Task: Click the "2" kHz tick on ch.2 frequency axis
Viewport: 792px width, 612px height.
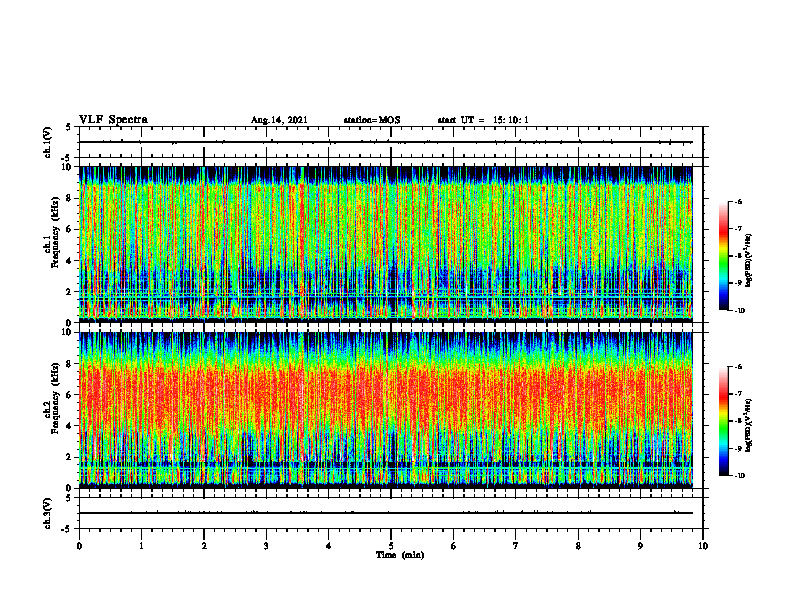Action: (x=70, y=457)
